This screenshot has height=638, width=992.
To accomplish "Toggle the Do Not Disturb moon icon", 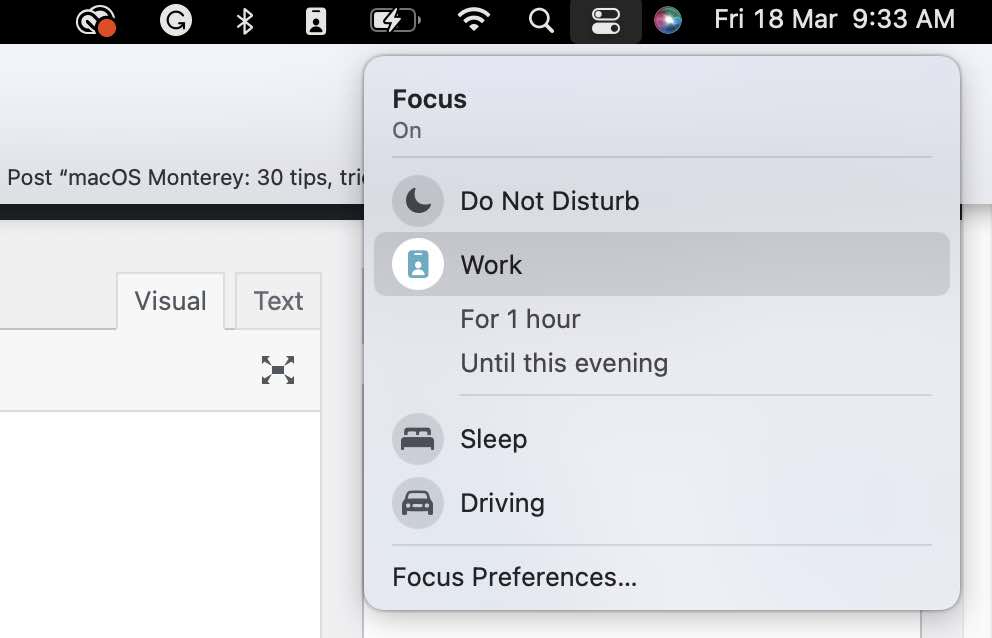I will [x=418, y=201].
